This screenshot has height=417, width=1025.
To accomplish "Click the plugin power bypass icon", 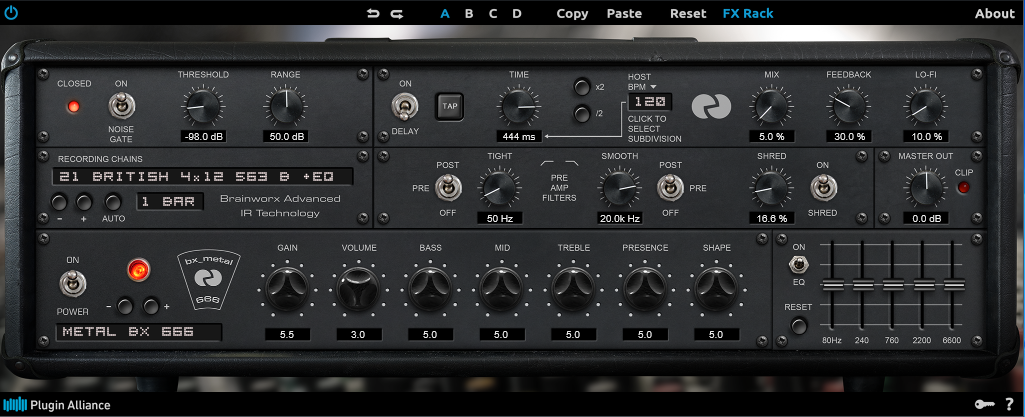I will tap(11, 12).
